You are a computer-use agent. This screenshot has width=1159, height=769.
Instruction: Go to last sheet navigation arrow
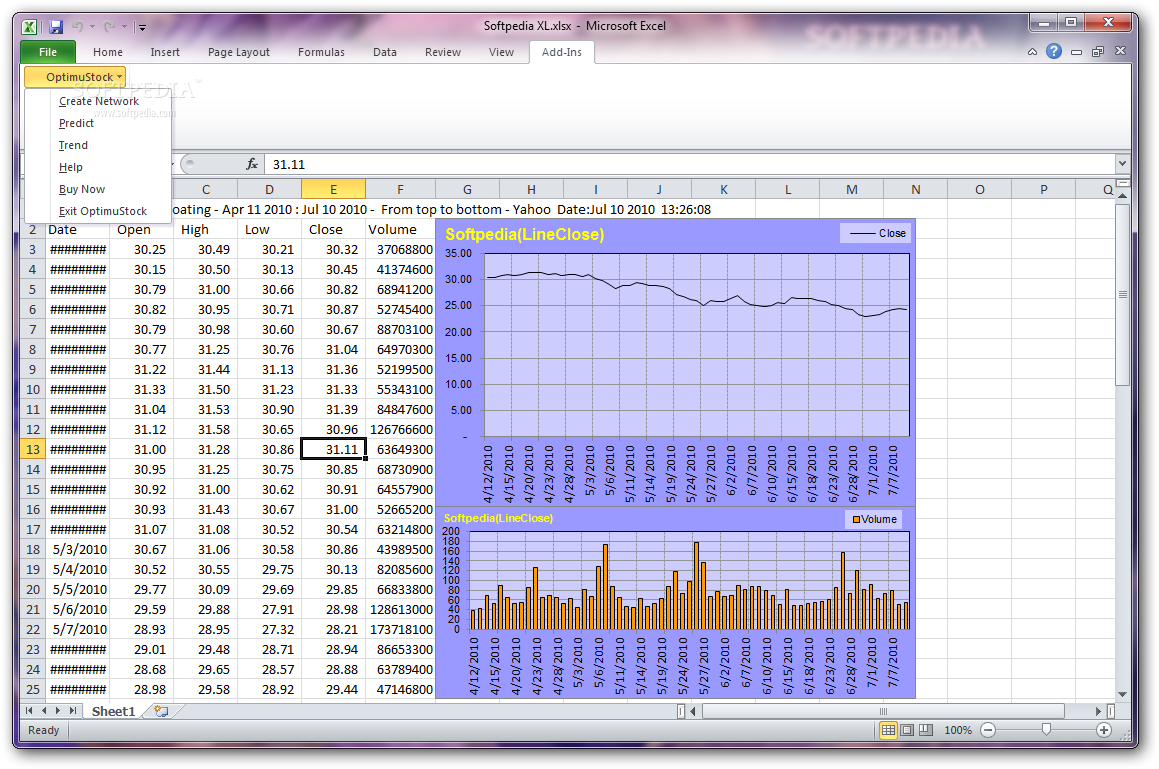(x=72, y=711)
